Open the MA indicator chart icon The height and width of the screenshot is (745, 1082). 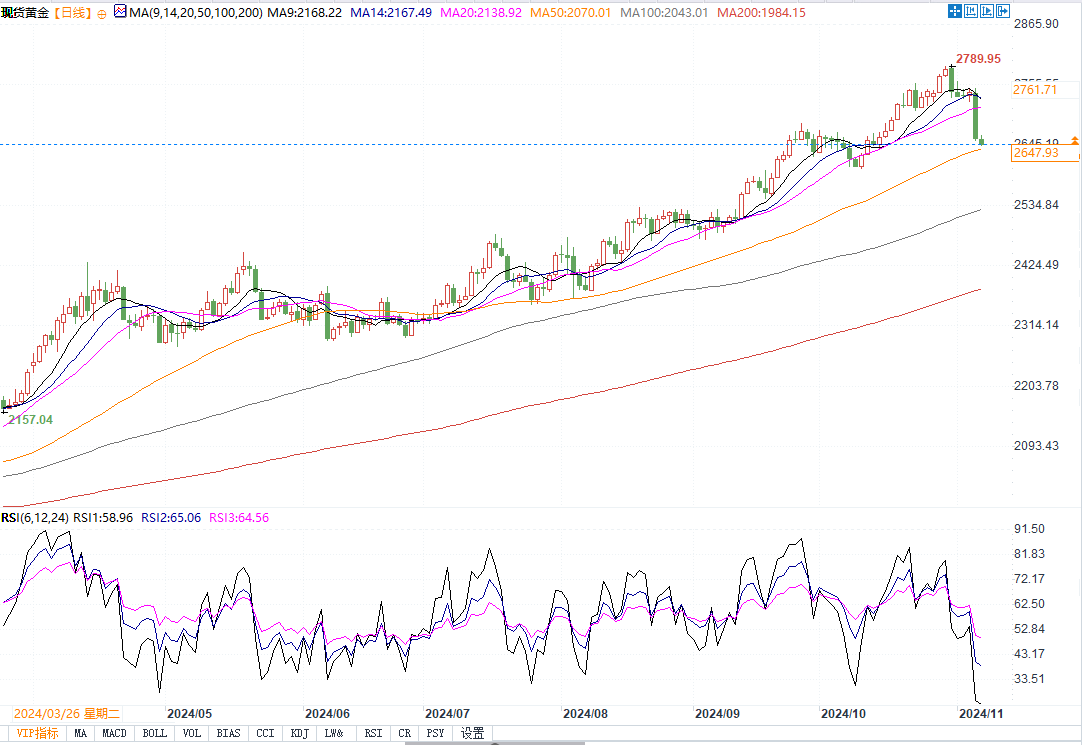119,13
